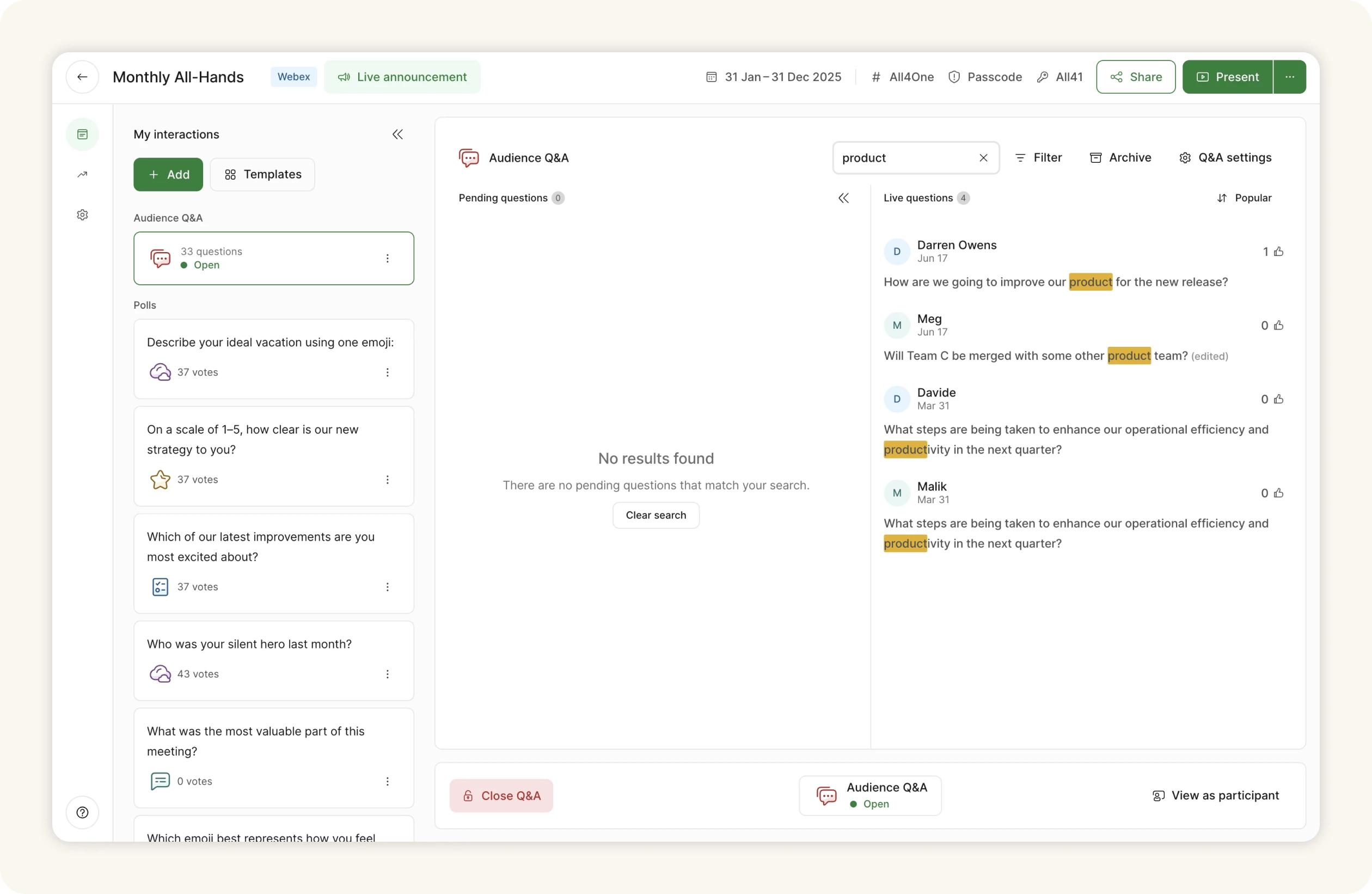Open the strategy clarity 1–5 poll

(x=274, y=456)
